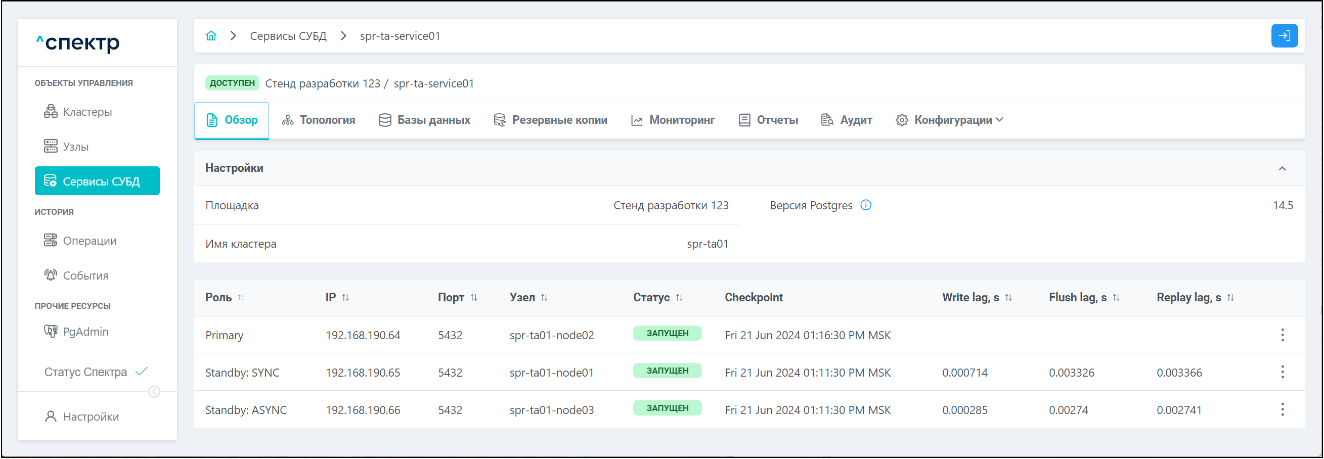Open PgAdmin from the sidebar
Viewport: 1324px width, 459px height.
click(85, 331)
